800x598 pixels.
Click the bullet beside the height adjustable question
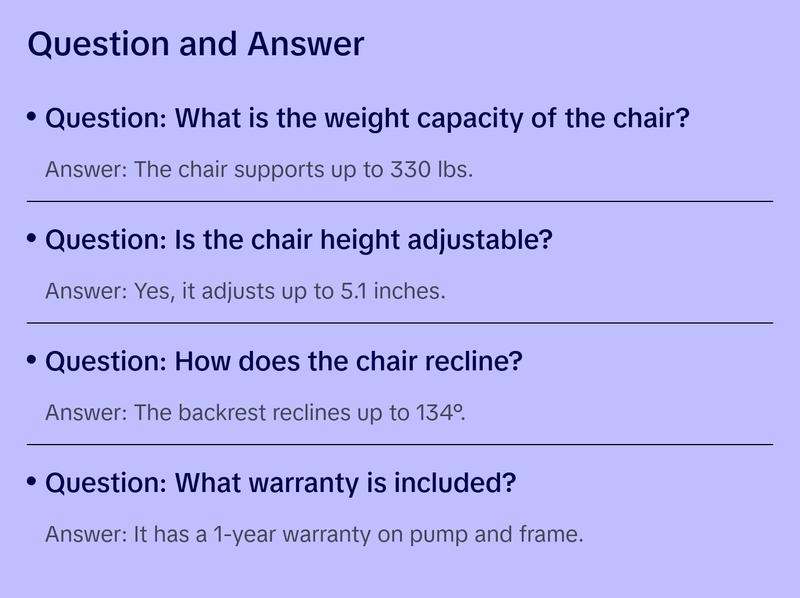32,240
